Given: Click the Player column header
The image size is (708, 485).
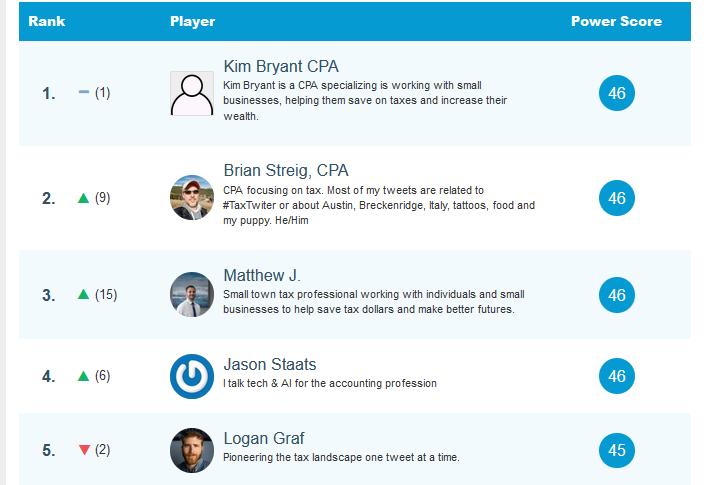Looking at the screenshot, I should pos(192,21).
